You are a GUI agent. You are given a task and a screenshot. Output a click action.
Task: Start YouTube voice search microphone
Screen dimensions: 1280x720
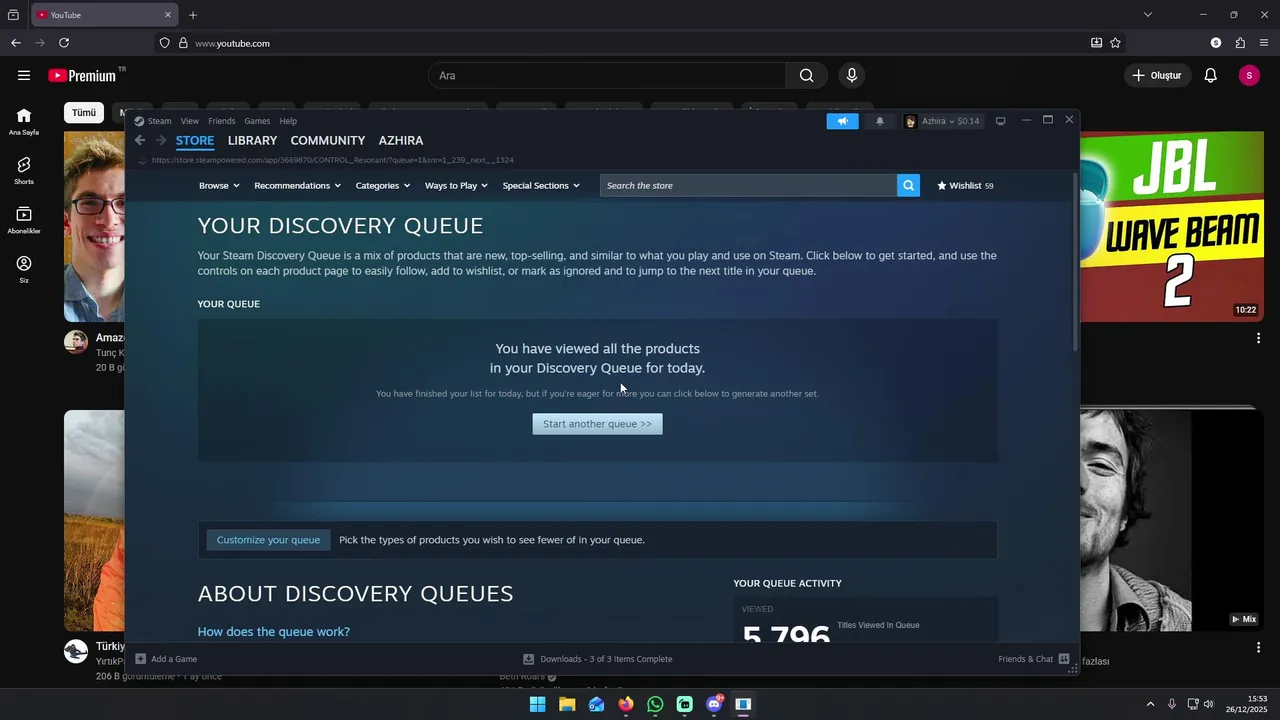851,75
